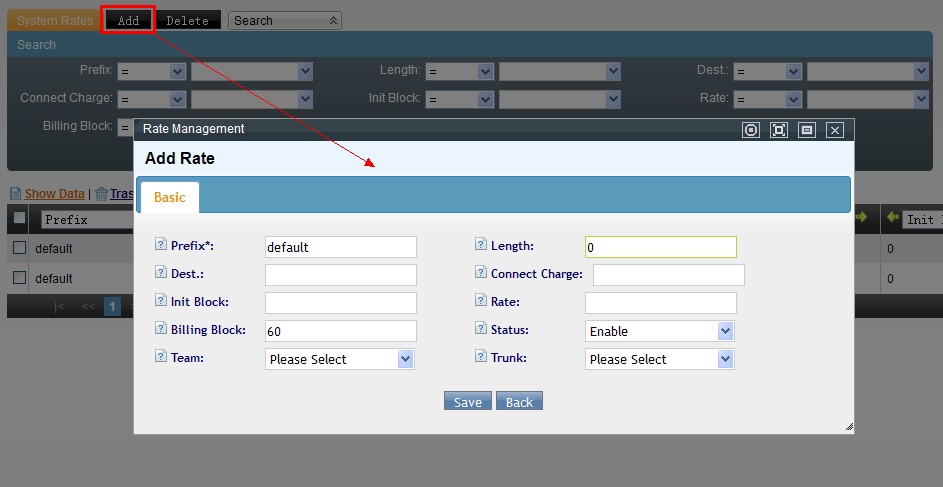Click the Back button in dialog

point(519,402)
